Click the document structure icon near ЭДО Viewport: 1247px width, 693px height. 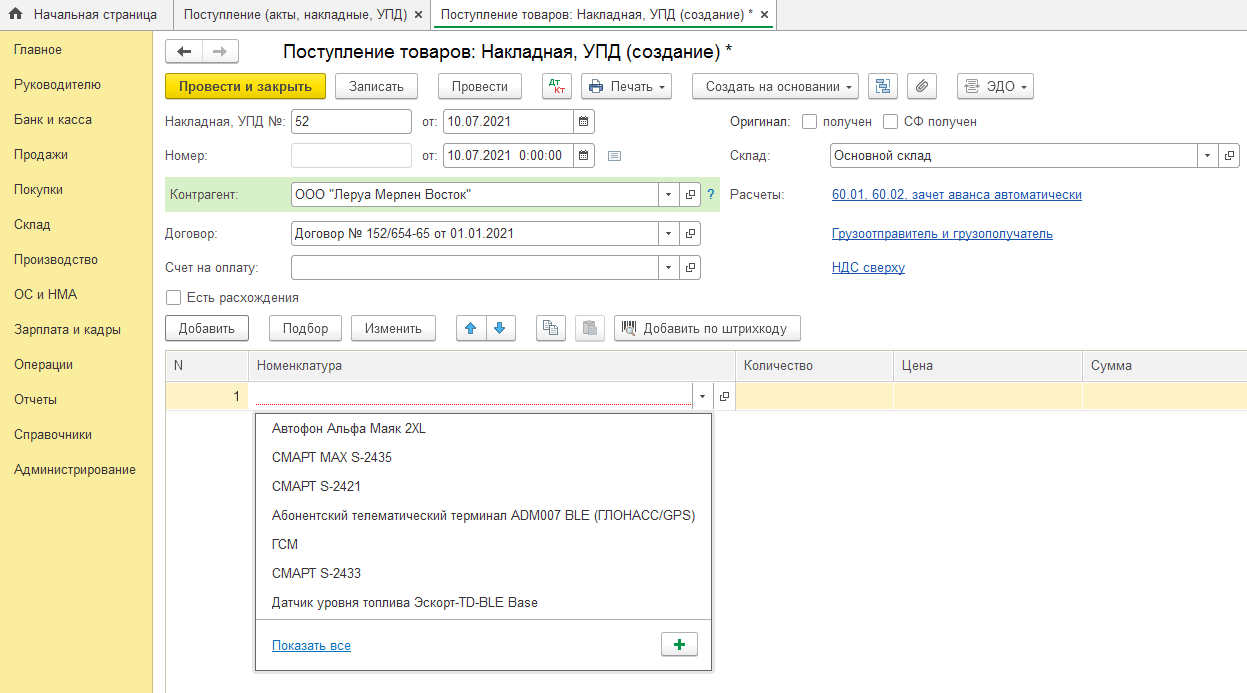coord(883,87)
